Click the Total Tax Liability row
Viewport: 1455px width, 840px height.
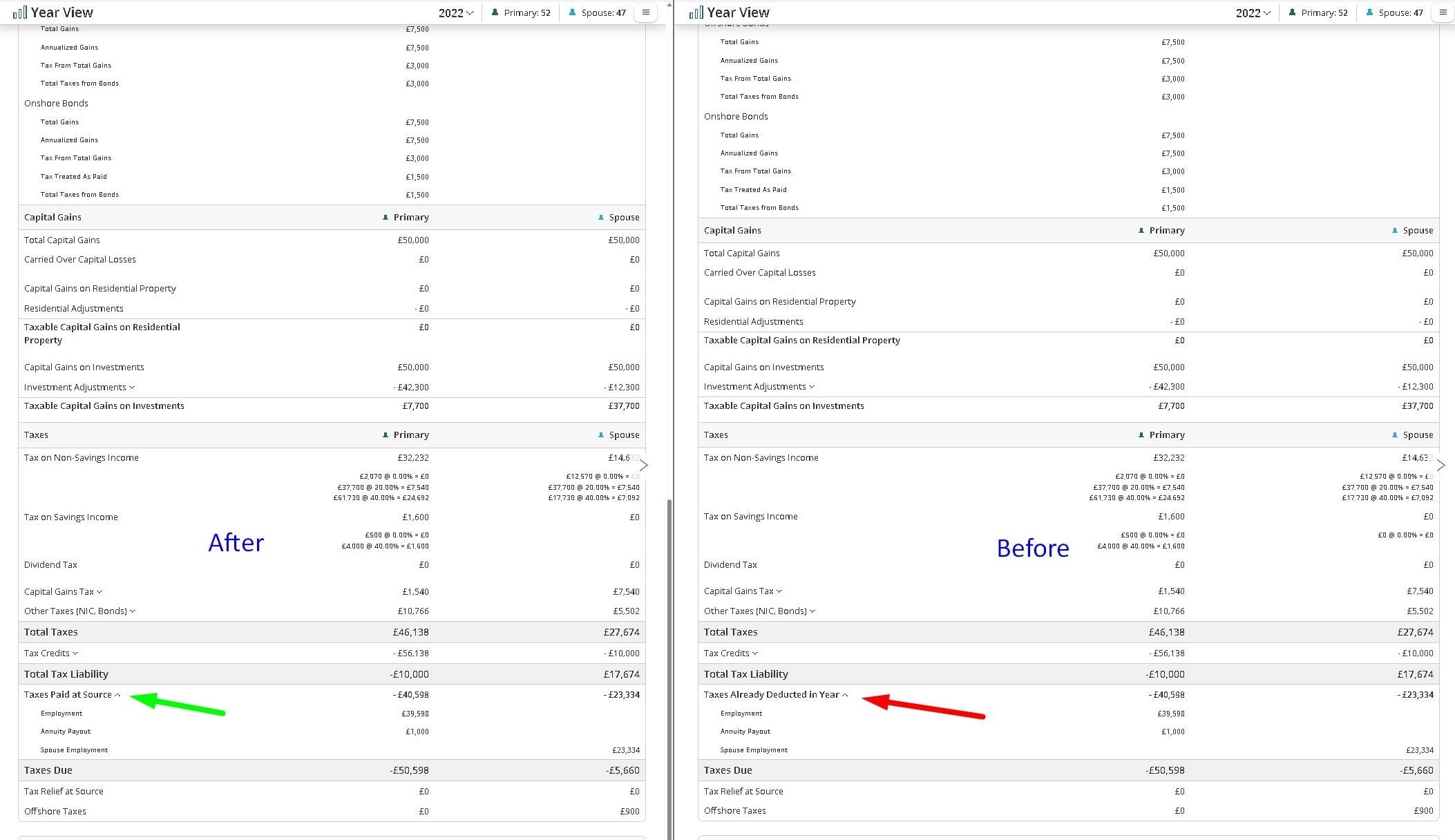coord(66,674)
